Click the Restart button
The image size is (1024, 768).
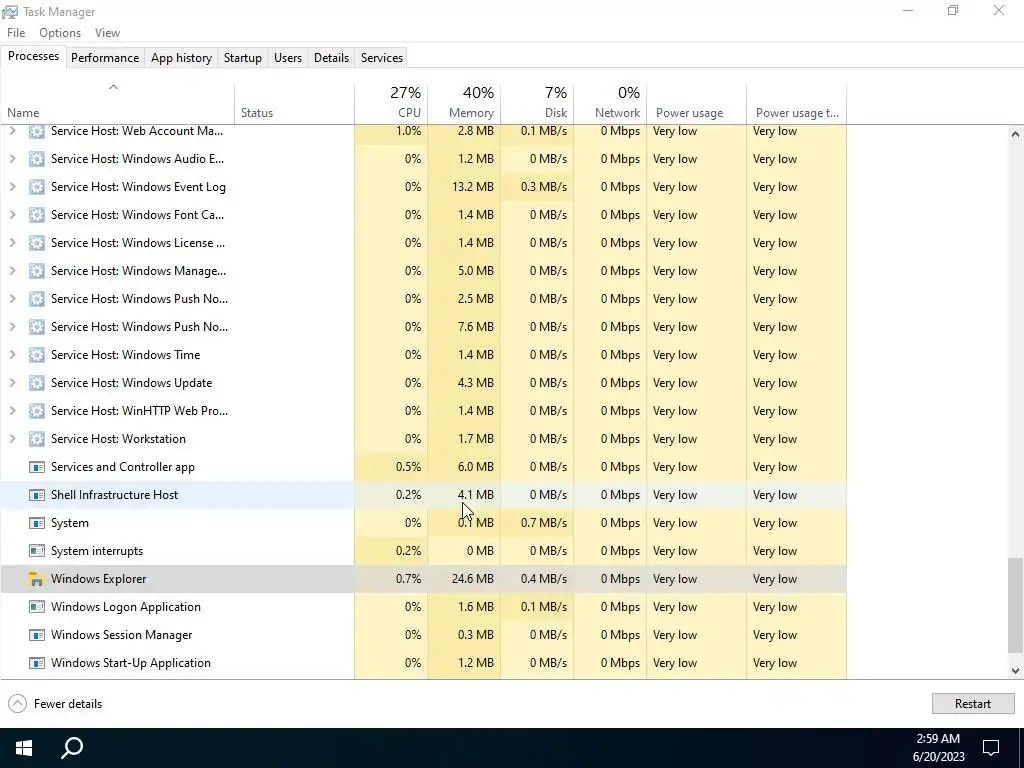(x=973, y=703)
